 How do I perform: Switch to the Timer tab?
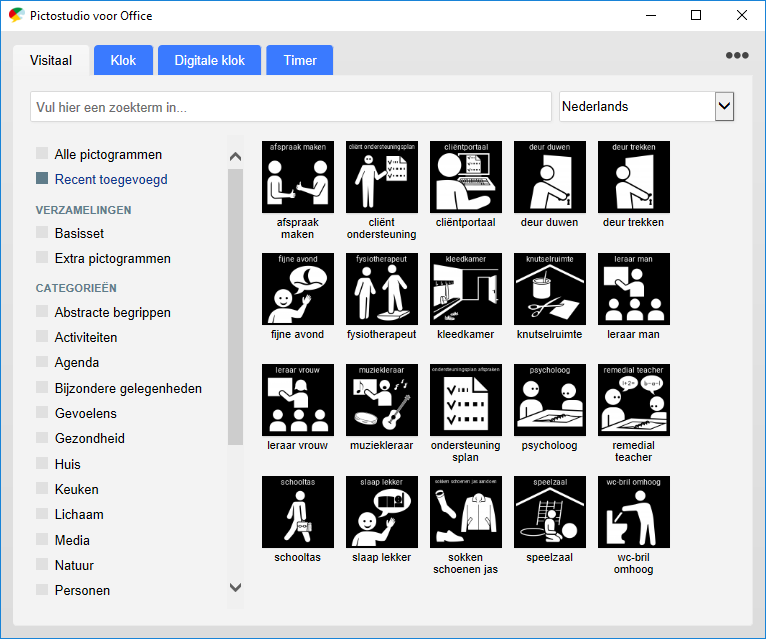300,60
